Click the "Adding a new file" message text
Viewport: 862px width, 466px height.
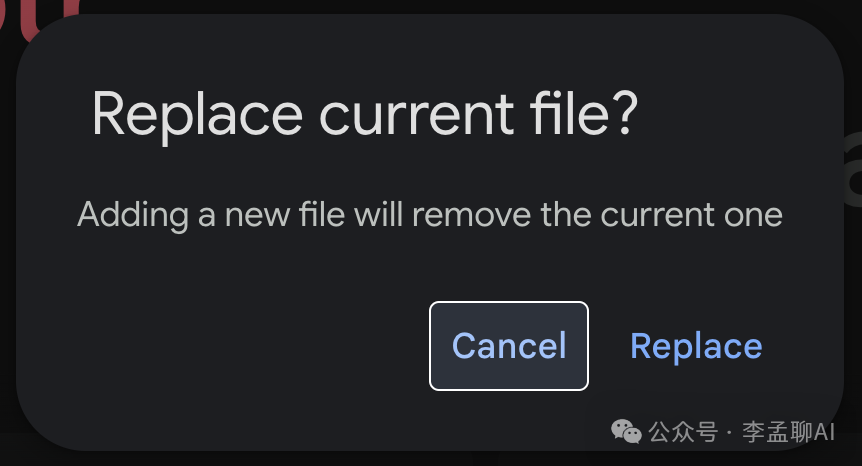tap(429, 214)
